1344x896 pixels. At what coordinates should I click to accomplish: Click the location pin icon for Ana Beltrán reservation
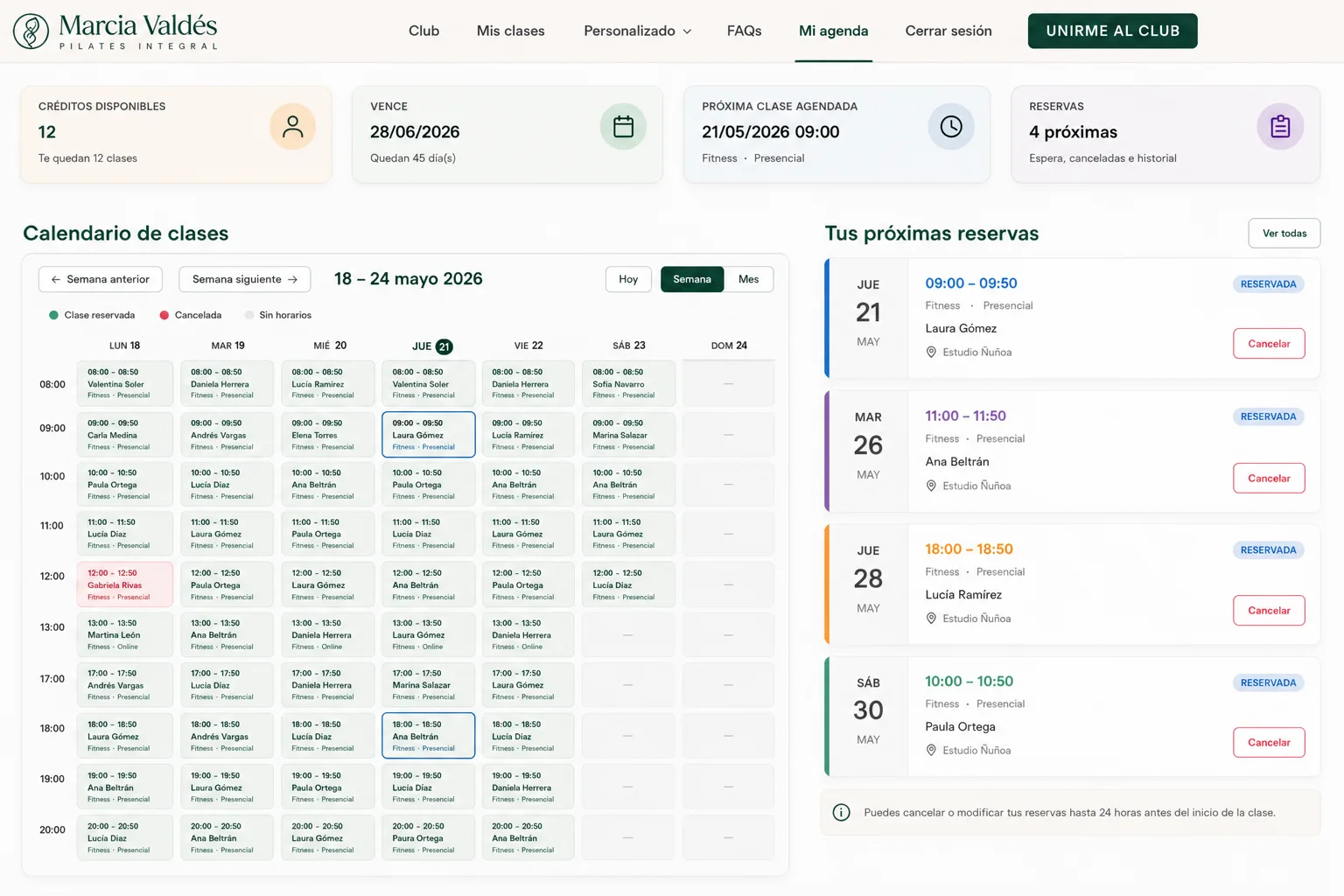(x=931, y=486)
